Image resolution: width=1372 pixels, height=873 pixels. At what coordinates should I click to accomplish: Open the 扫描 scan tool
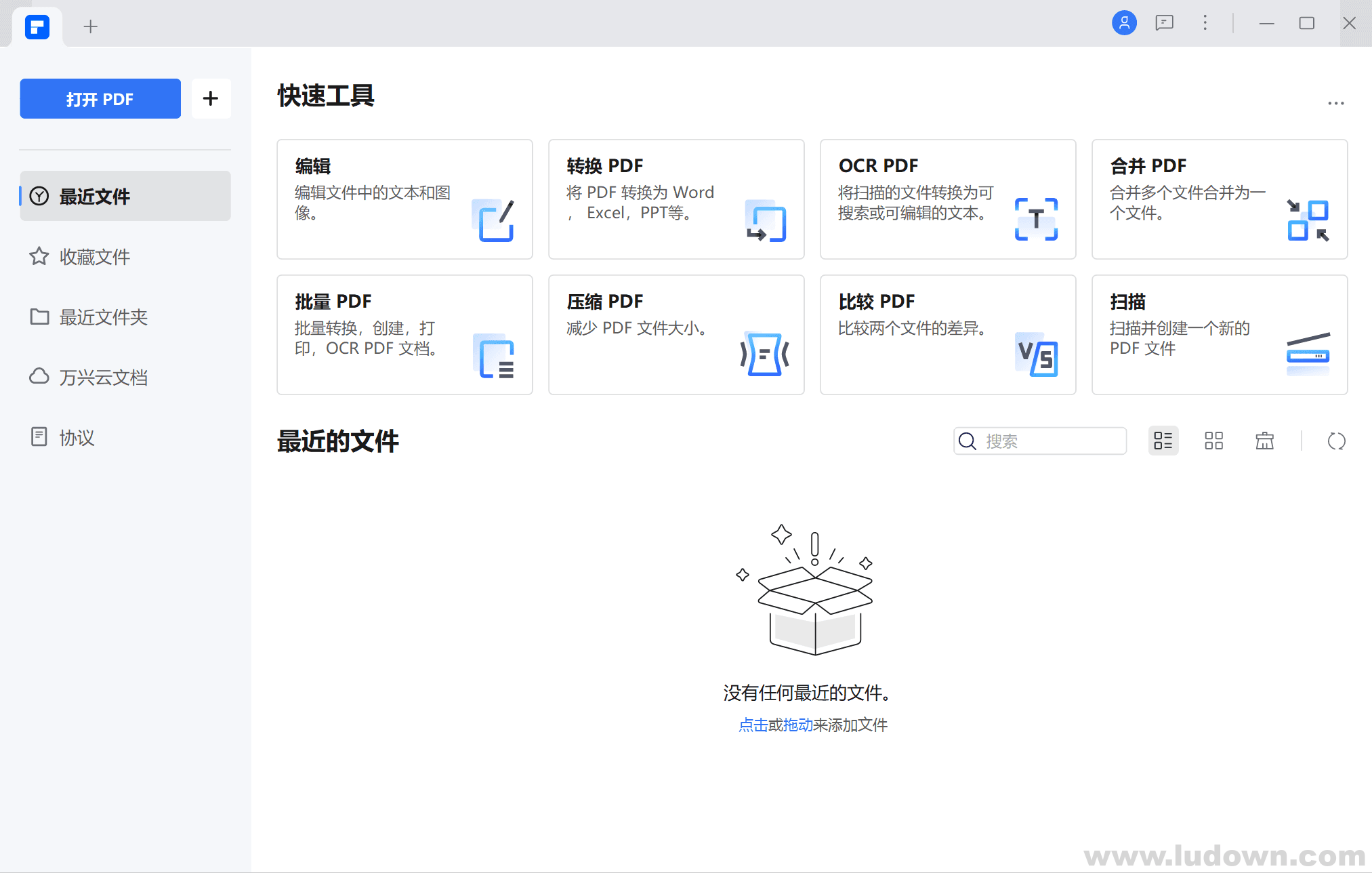(1219, 333)
